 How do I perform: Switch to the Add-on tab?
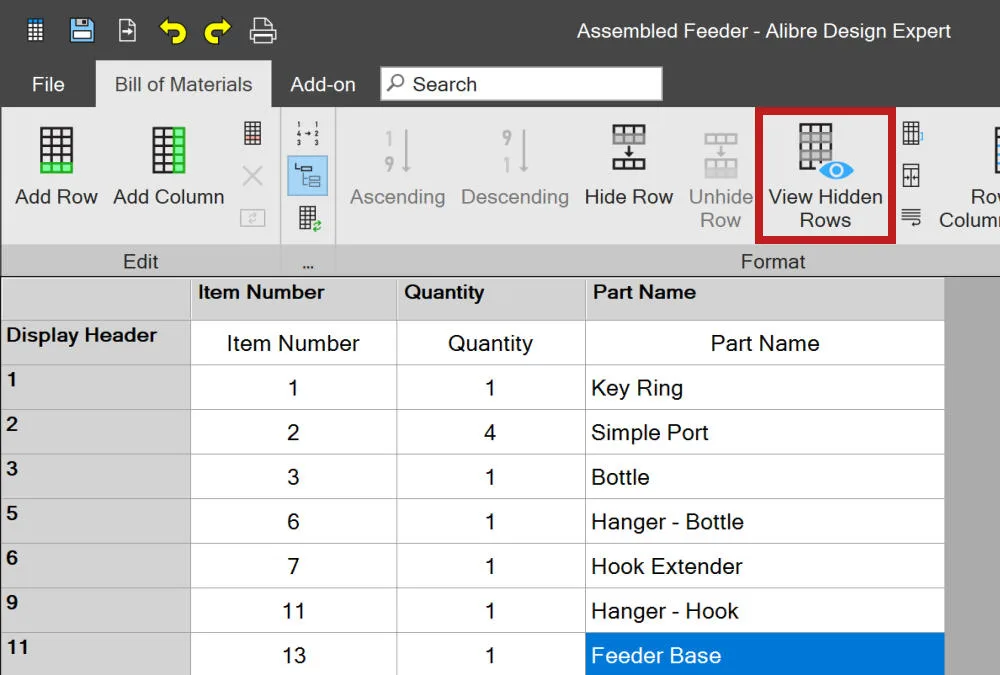coord(323,84)
